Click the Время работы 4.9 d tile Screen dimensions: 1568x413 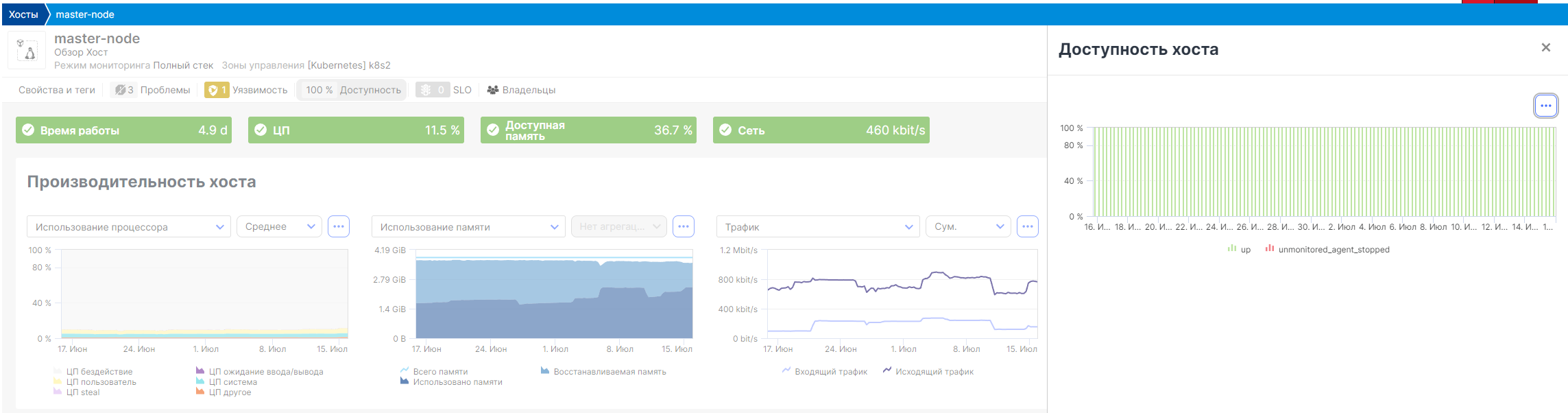click(x=123, y=130)
